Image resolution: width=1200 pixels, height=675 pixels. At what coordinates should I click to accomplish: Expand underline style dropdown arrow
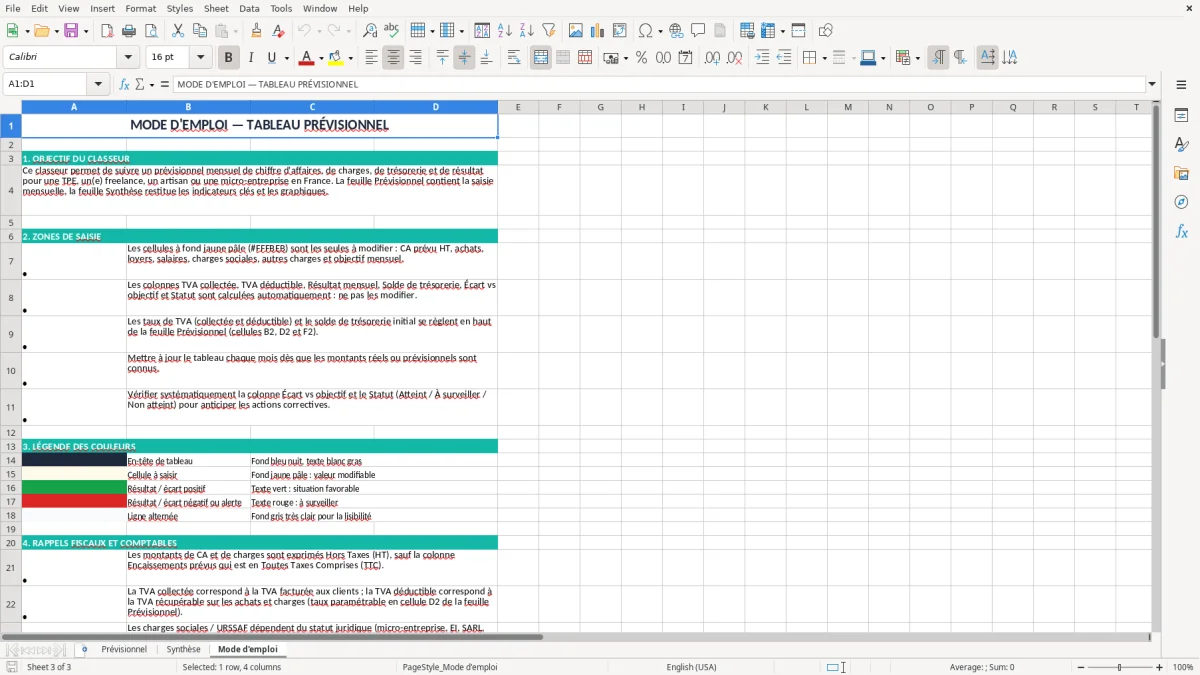coord(286,58)
